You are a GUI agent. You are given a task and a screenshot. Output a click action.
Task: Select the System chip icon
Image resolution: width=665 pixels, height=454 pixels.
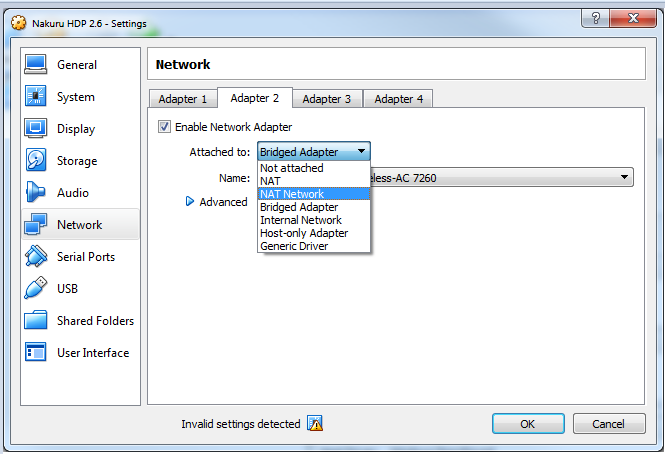tap(36, 96)
